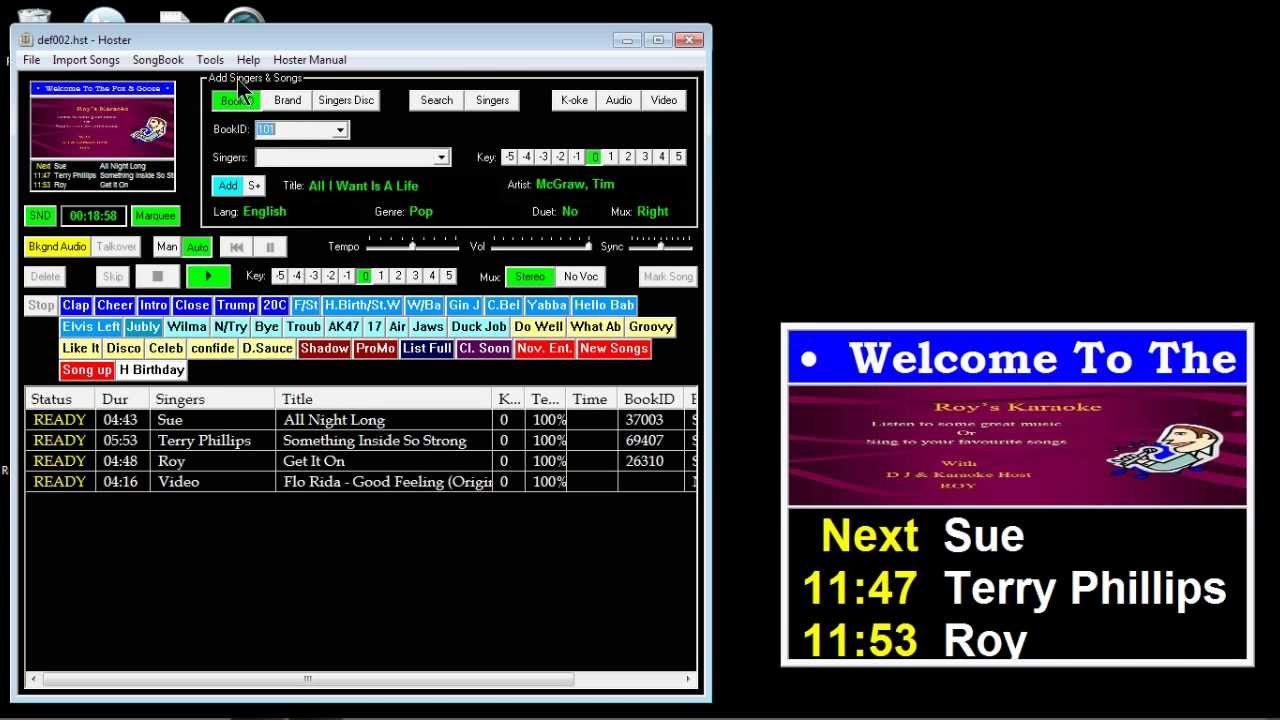Play the Elvis Left clip
This screenshot has height=720, width=1280.
pyautogui.click(x=91, y=327)
